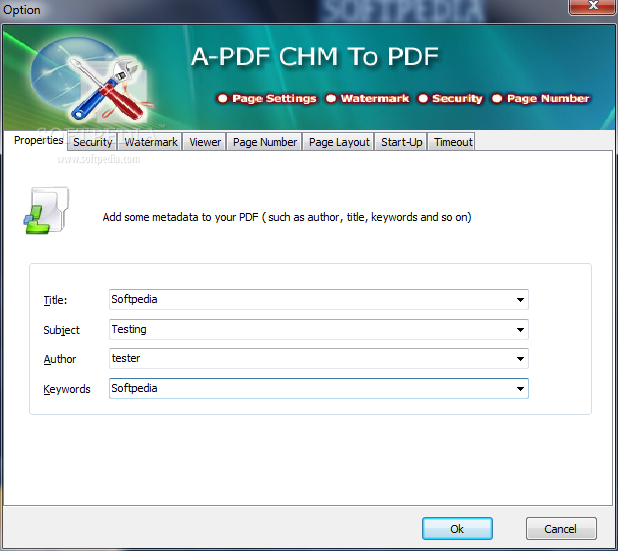Open the Properties tab
618x551 pixels.
[38, 140]
